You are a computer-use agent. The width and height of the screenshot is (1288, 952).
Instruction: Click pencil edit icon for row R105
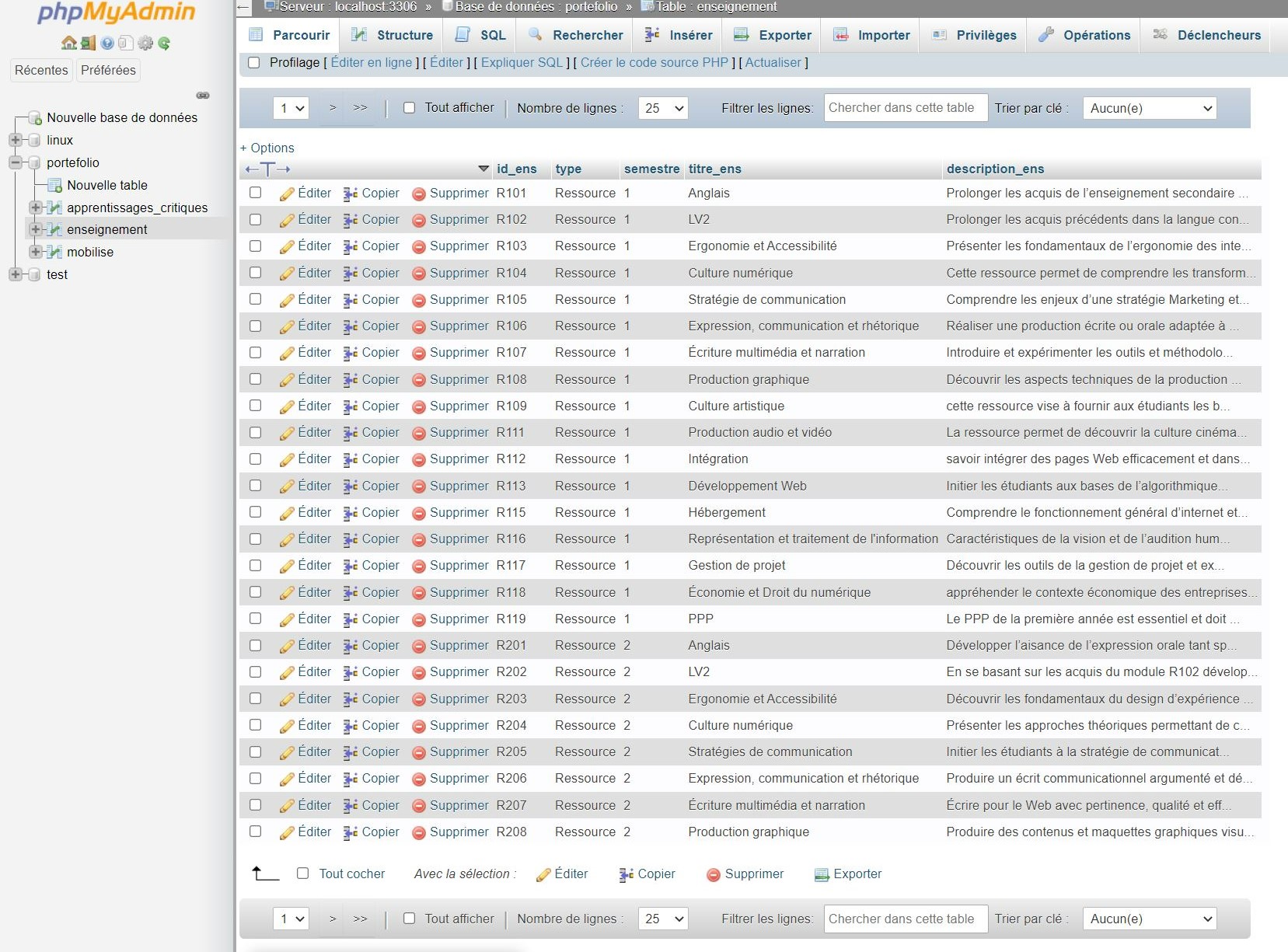coord(287,300)
